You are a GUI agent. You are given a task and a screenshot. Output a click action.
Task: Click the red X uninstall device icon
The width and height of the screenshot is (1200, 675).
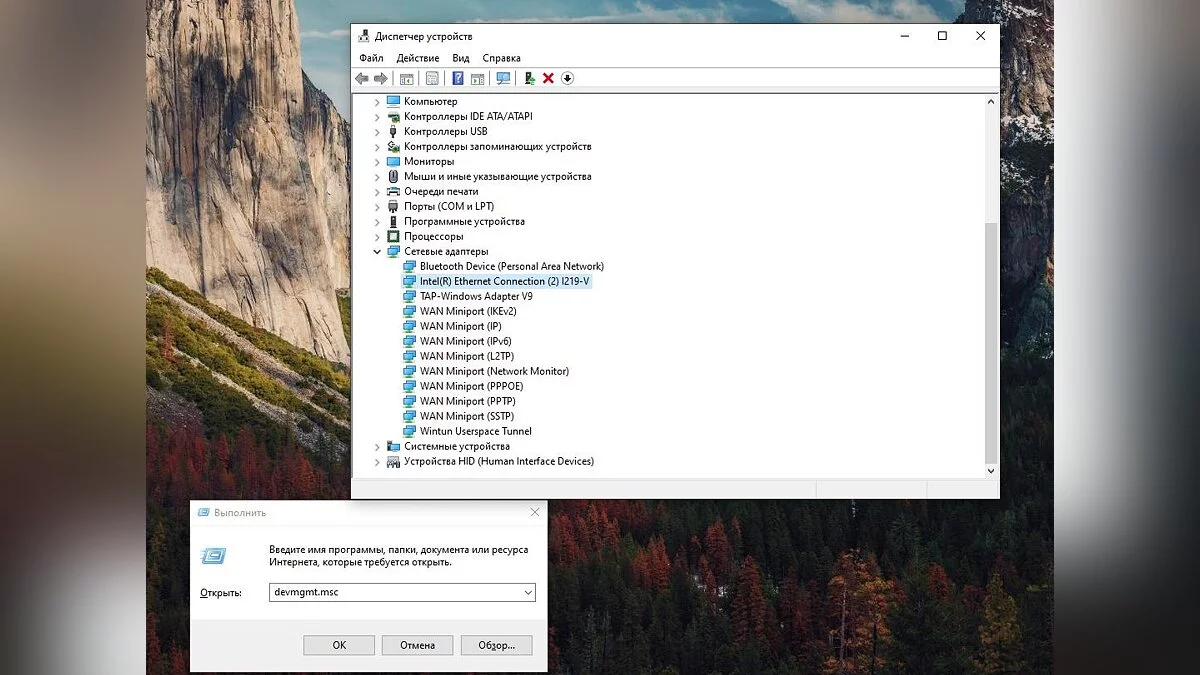[548, 78]
